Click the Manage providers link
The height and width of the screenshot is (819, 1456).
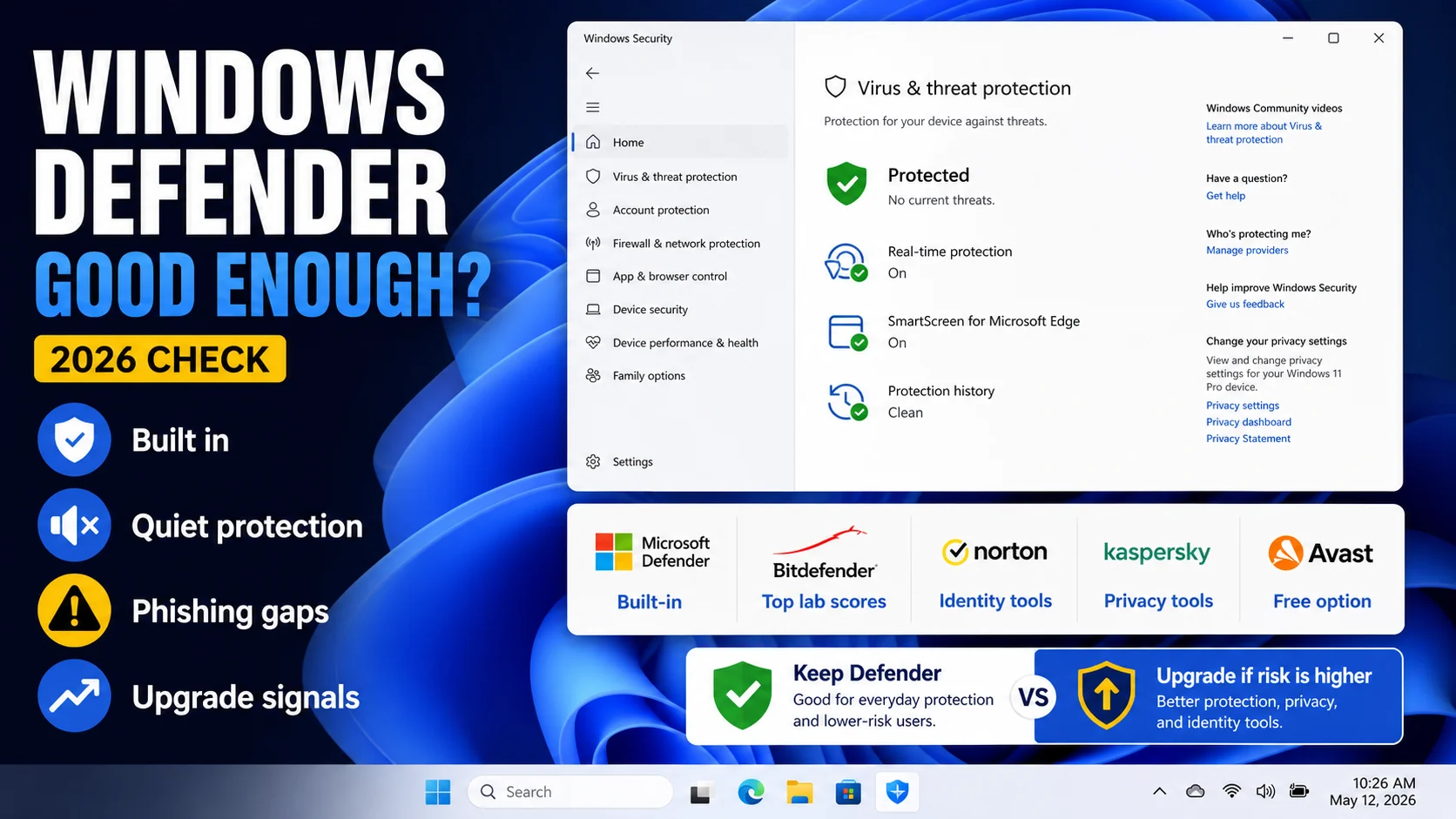click(x=1247, y=250)
